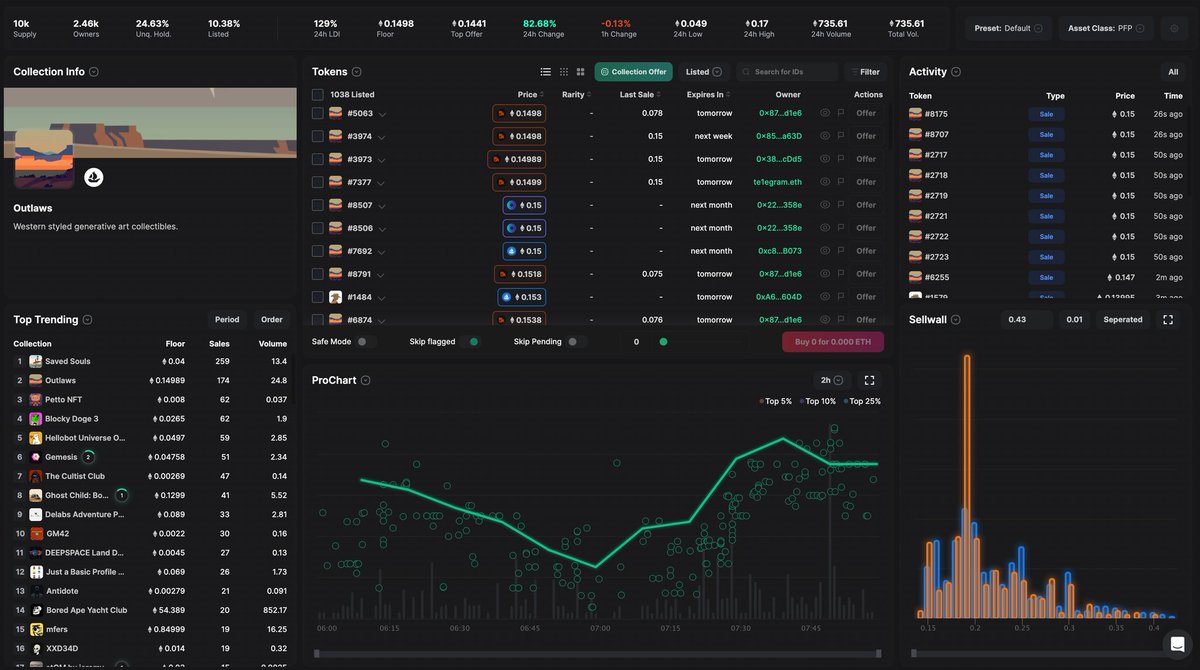
Task: Toggle Top 25% series in ProChart legend
Action: pyautogui.click(x=863, y=401)
